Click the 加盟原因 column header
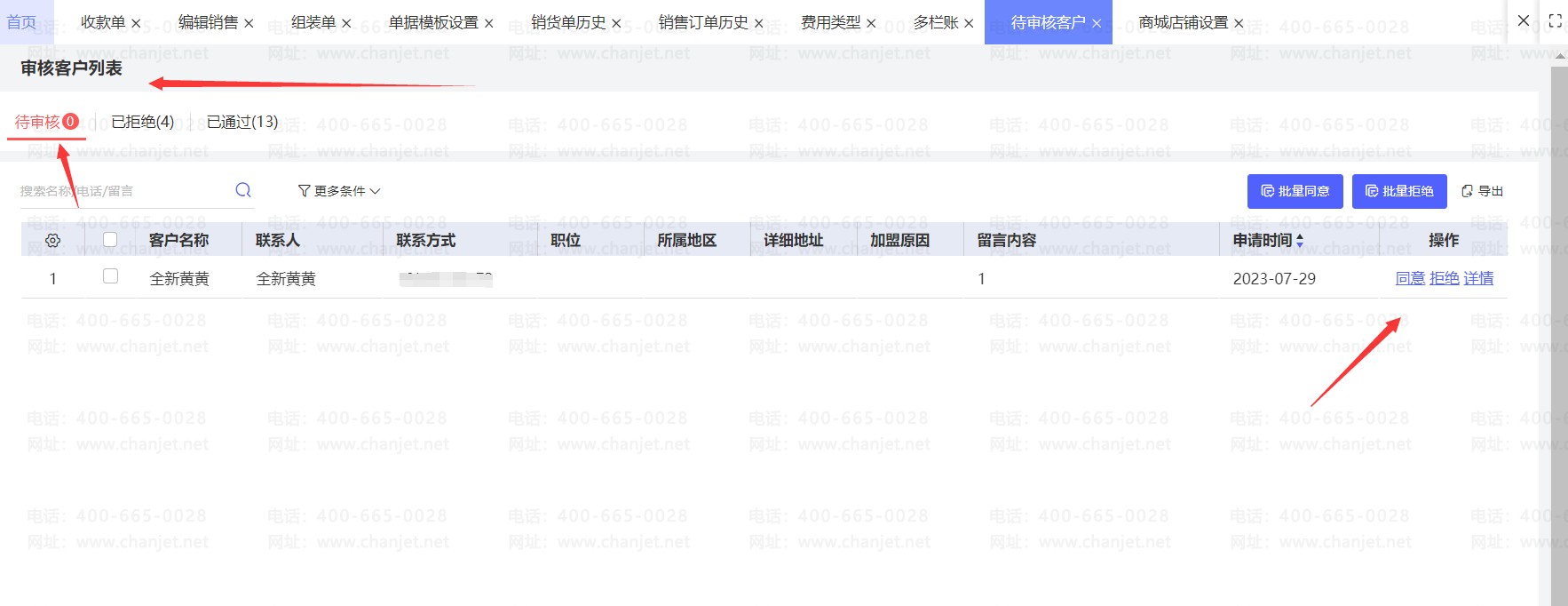Image resolution: width=1568 pixels, height=606 pixels. tap(899, 240)
